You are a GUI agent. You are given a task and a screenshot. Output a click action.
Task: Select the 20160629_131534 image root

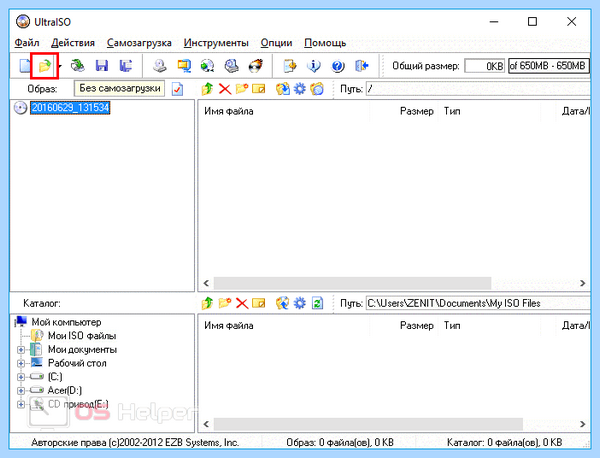pyautogui.click(x=70, y=108)
